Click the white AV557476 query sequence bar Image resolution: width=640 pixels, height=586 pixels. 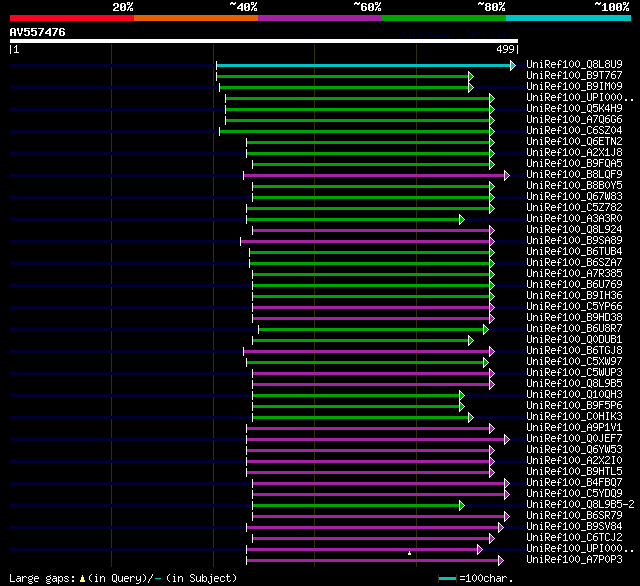click(264, 41)
